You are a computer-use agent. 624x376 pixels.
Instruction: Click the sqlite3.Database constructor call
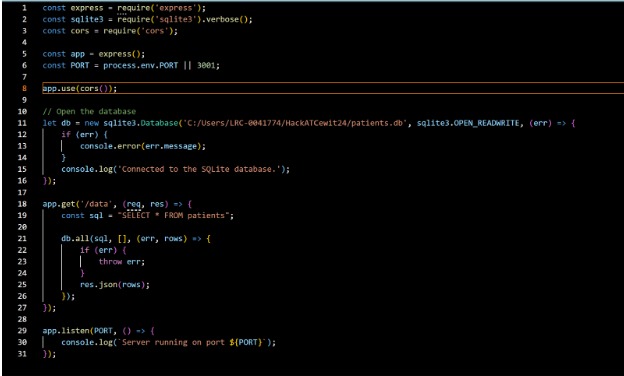tap(140, 123)
